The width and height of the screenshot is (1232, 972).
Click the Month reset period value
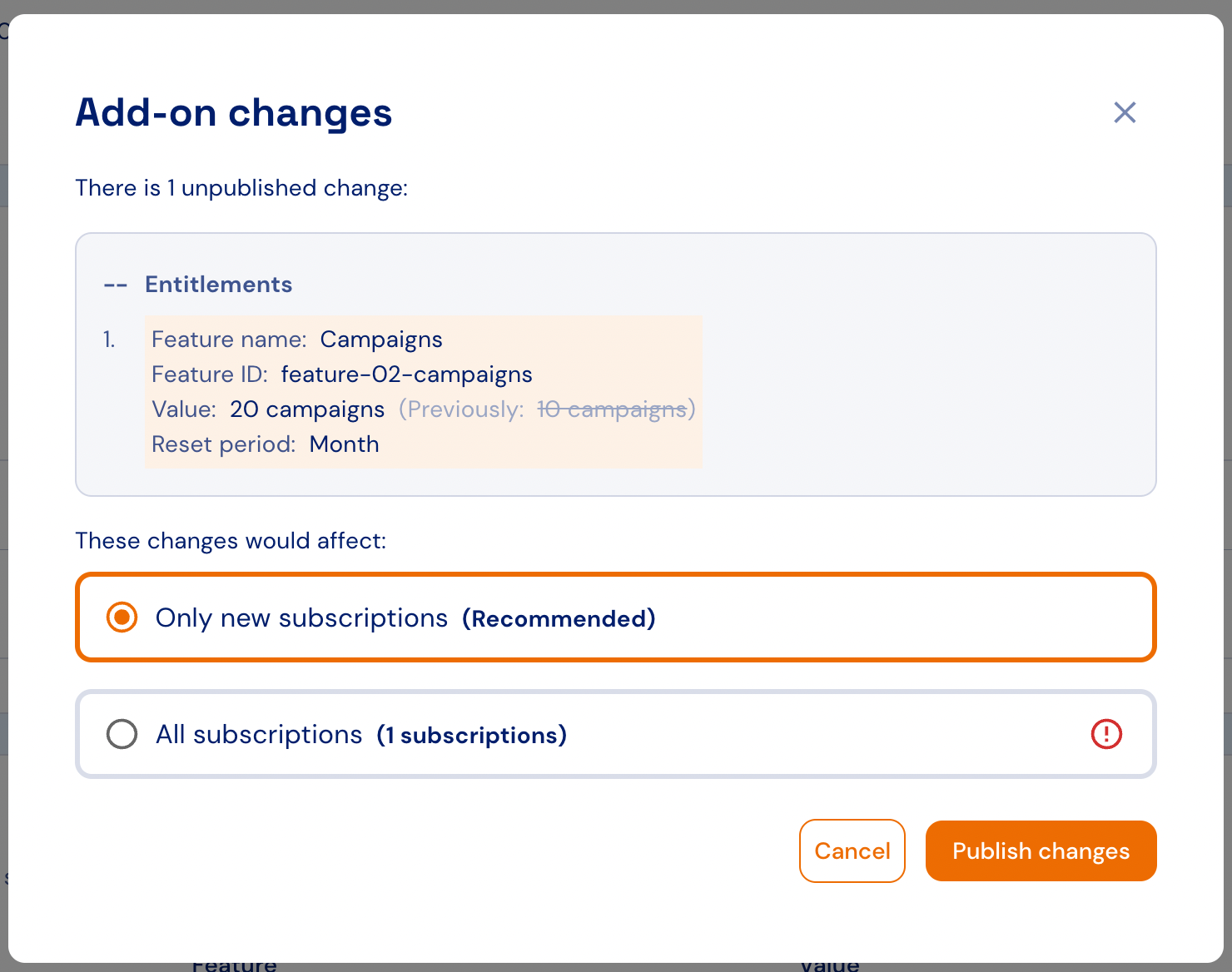click(x=345, y=444)
